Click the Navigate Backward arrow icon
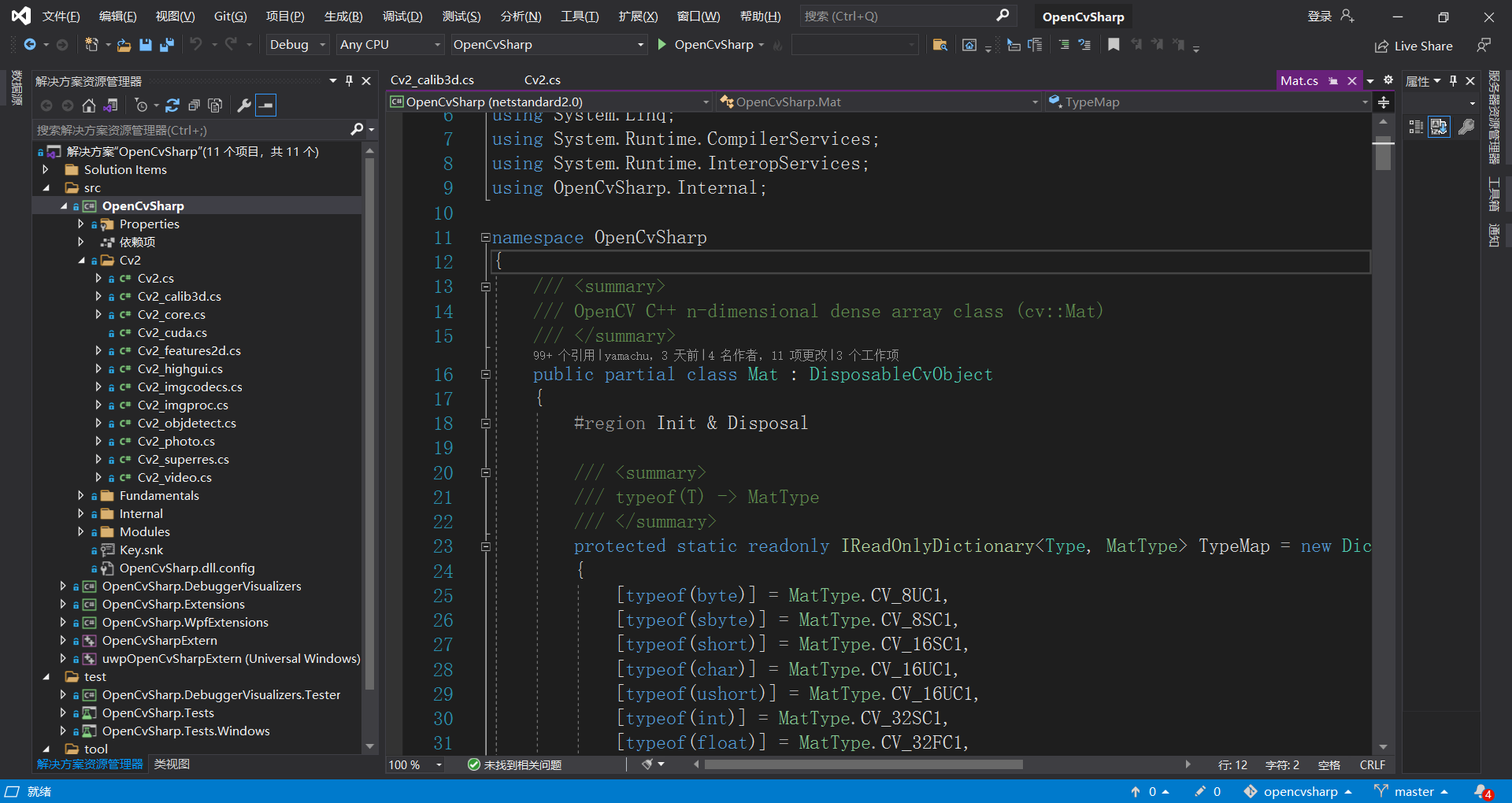The height and width of the screenshot is (803, 1512). pos(30,45)
